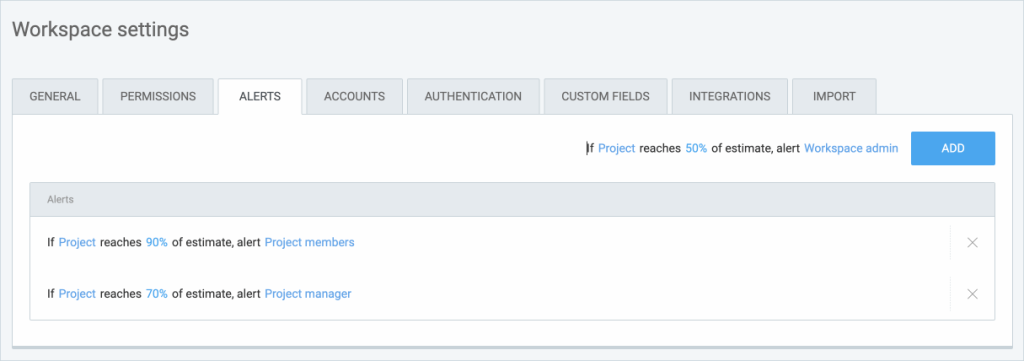
Task: Open the Authentication tab
Action: pyautogui.click(x=473, y=97)
